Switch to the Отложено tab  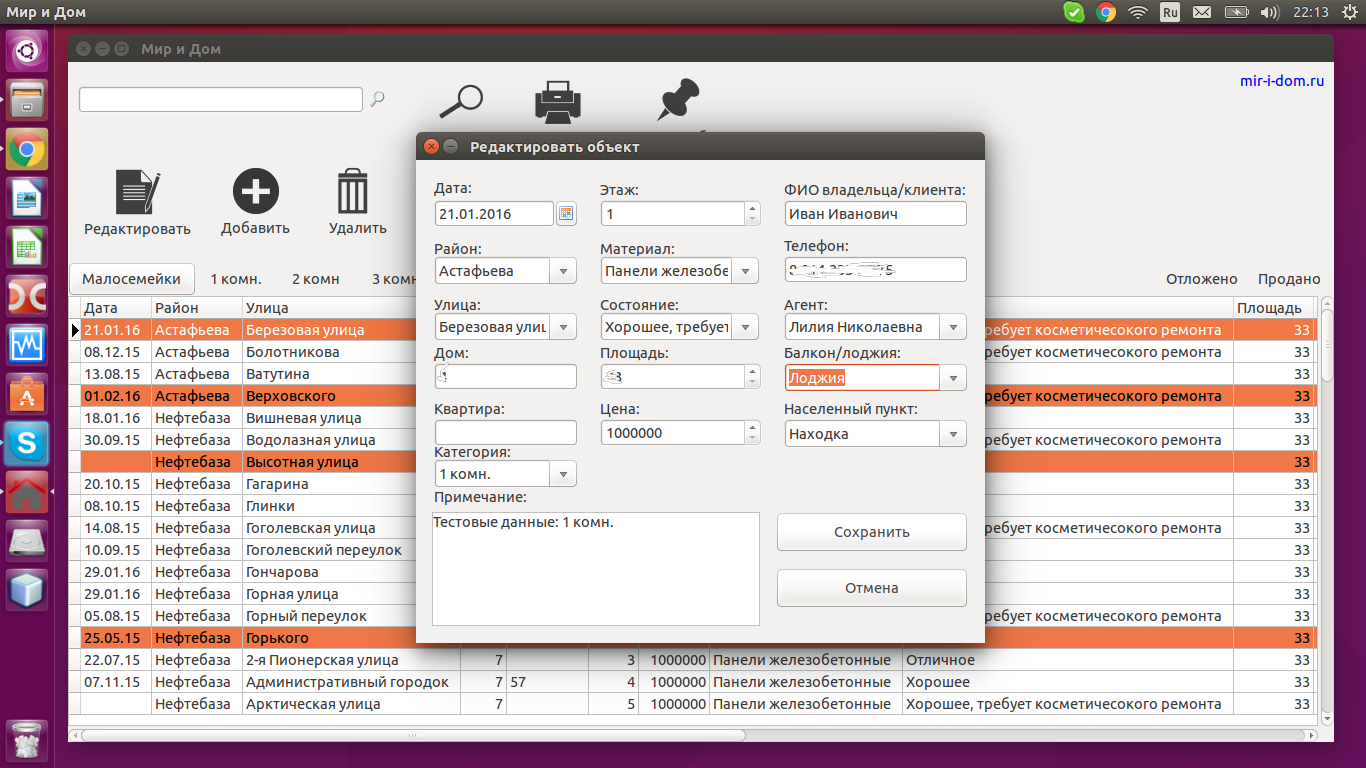tap(1202, 279)
